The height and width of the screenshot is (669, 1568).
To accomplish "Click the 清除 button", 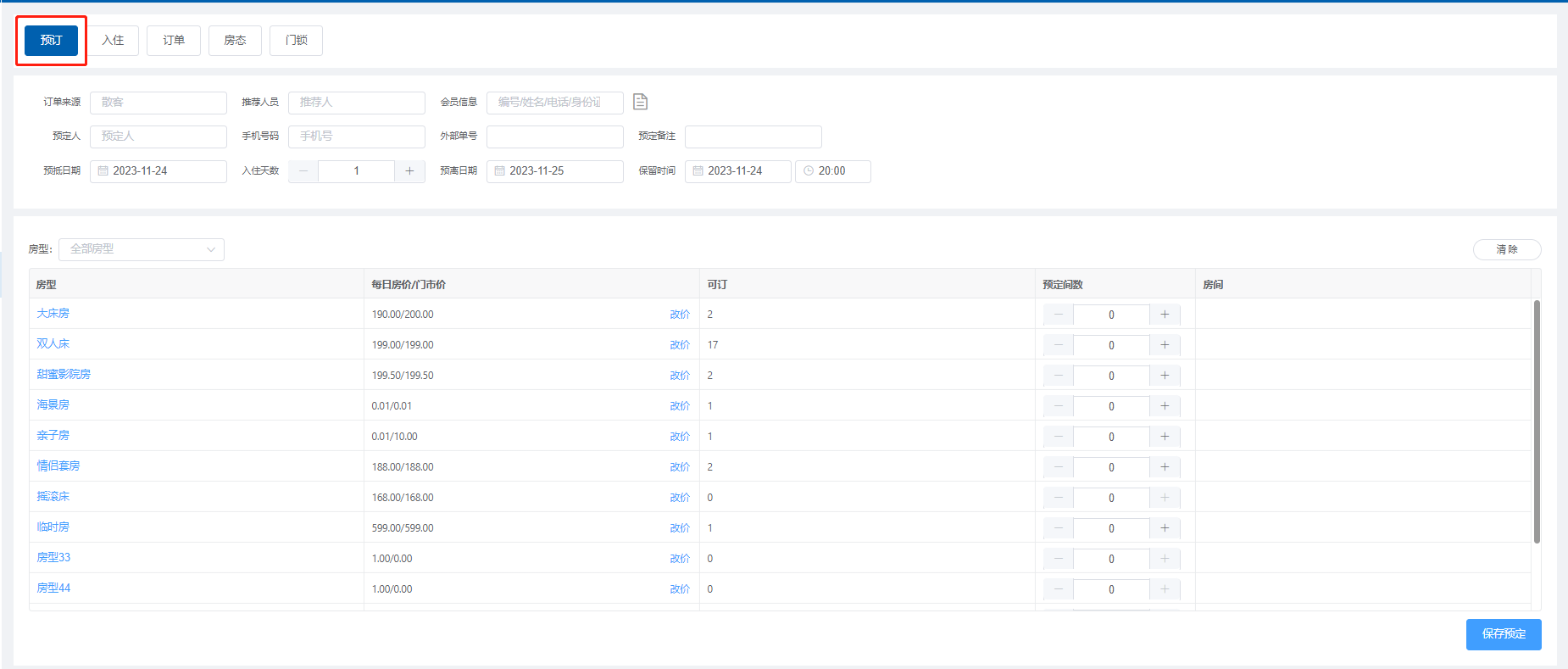I will (1506, 249).
